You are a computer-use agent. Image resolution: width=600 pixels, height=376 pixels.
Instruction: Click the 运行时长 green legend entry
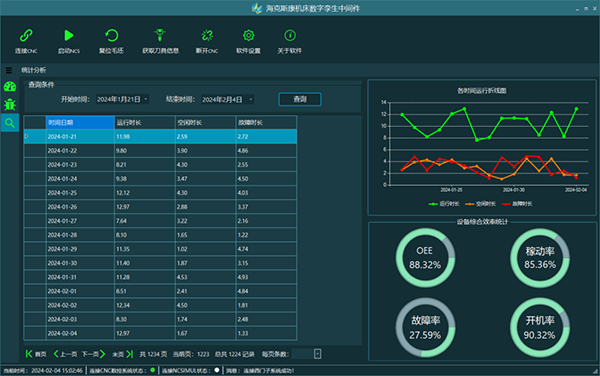(x=444, y=204)
